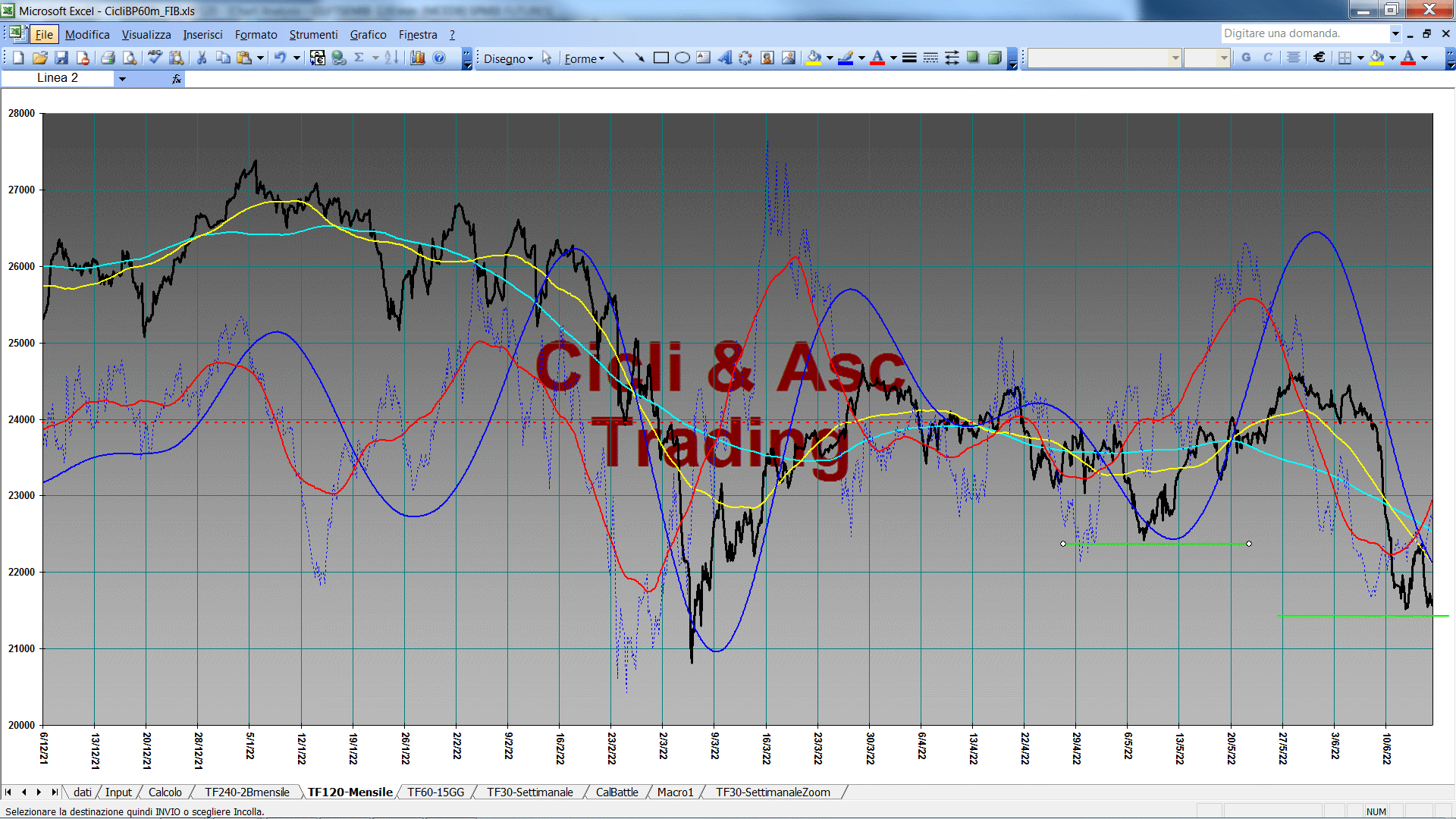The width and height of the screenshot is (1456, 819).
Task: Toggle center alignment in formatting toolbar
Action: [x=1294, y=58]
